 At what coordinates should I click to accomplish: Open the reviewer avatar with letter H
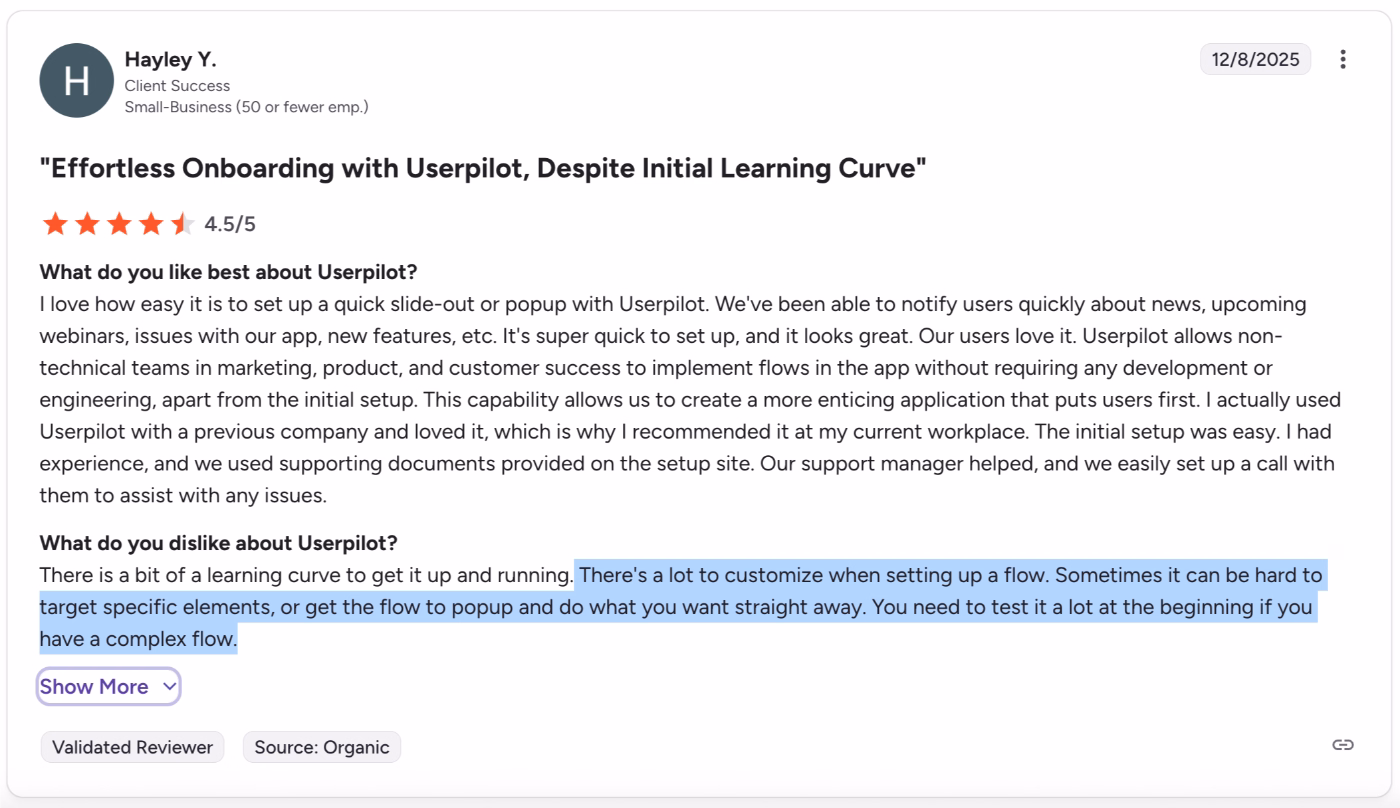[x=76, y=80]
